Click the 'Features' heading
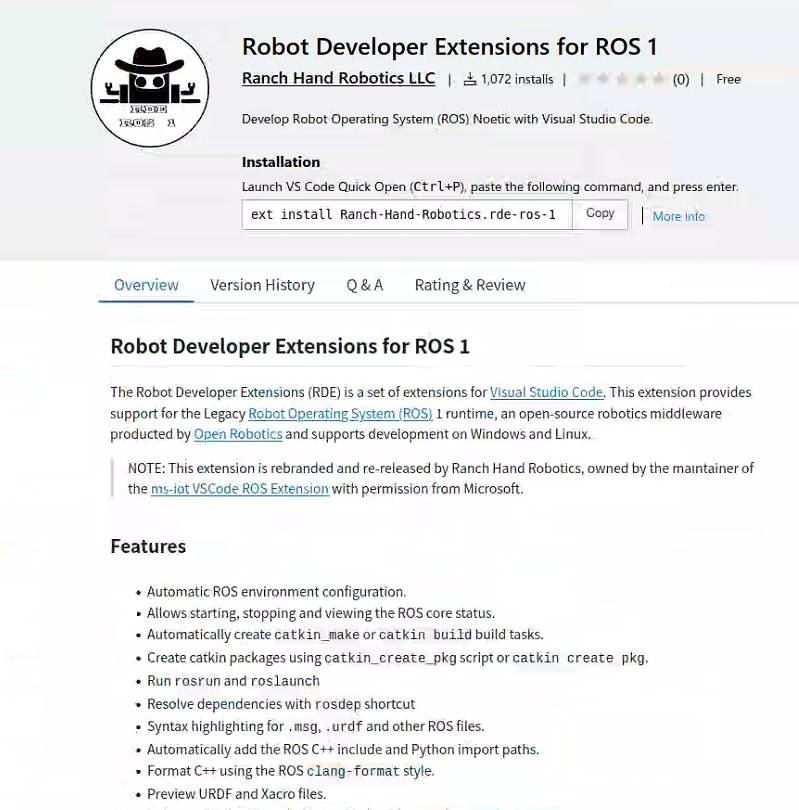Viewport: 799px width, 810px height. pos(148,547)
